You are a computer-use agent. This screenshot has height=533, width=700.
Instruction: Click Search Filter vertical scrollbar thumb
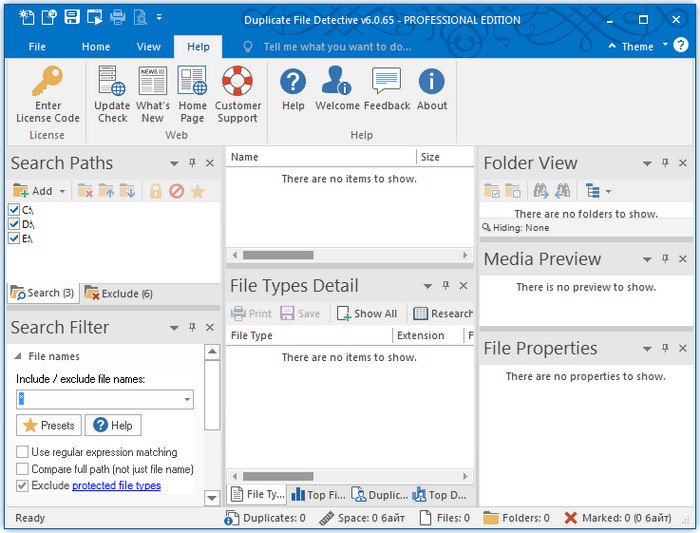point(212,395)
